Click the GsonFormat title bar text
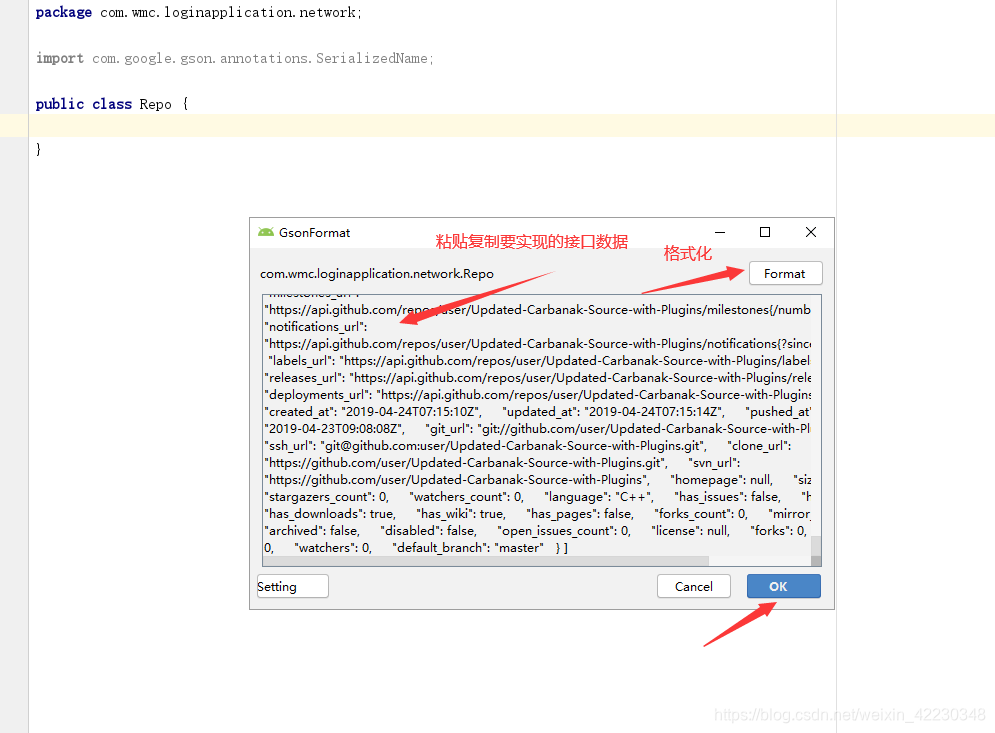Image resolution: width=995 pixels, height=733 pixels. (315, 233)
